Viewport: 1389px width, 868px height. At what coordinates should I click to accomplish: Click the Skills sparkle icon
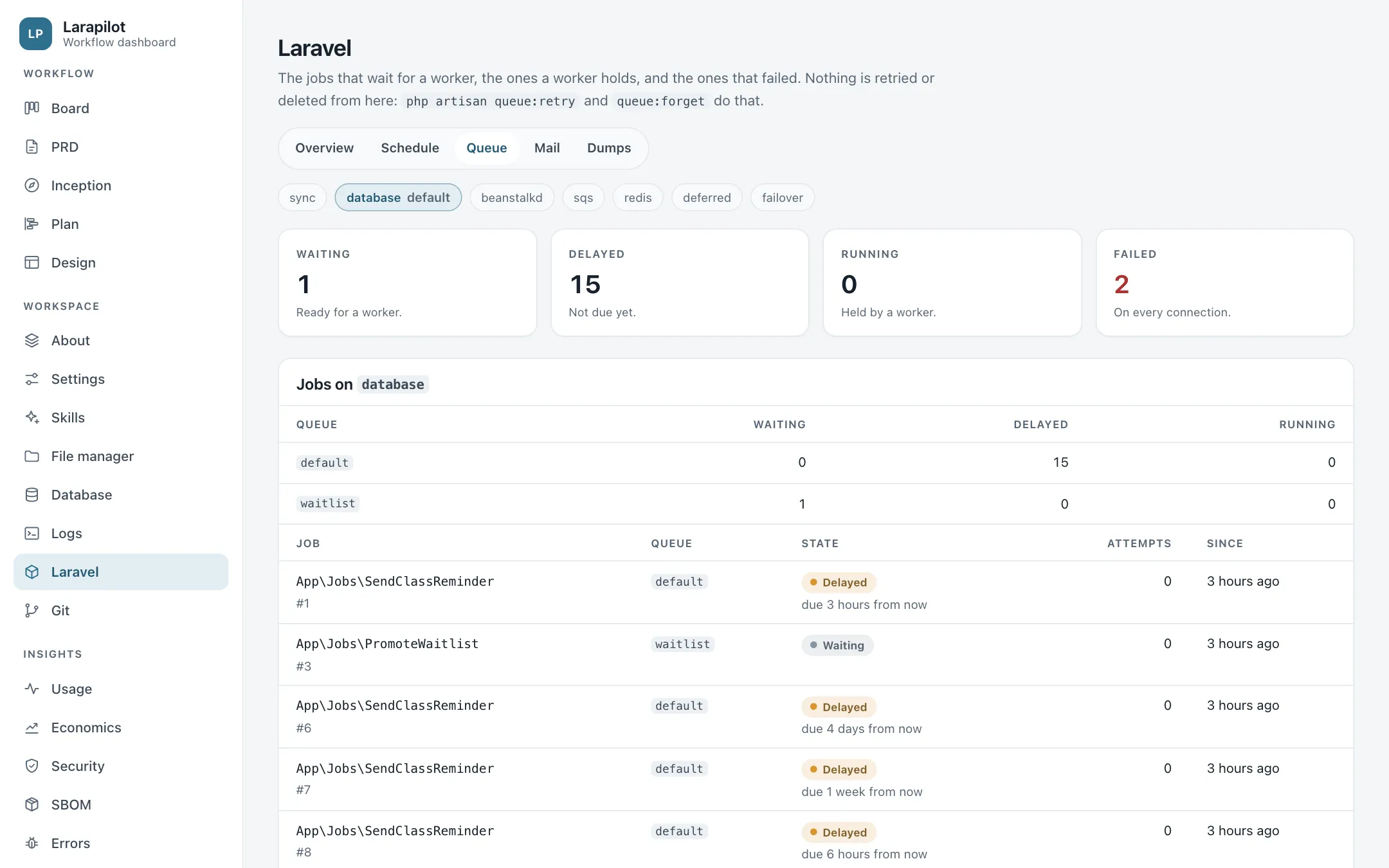click(32, 417)
